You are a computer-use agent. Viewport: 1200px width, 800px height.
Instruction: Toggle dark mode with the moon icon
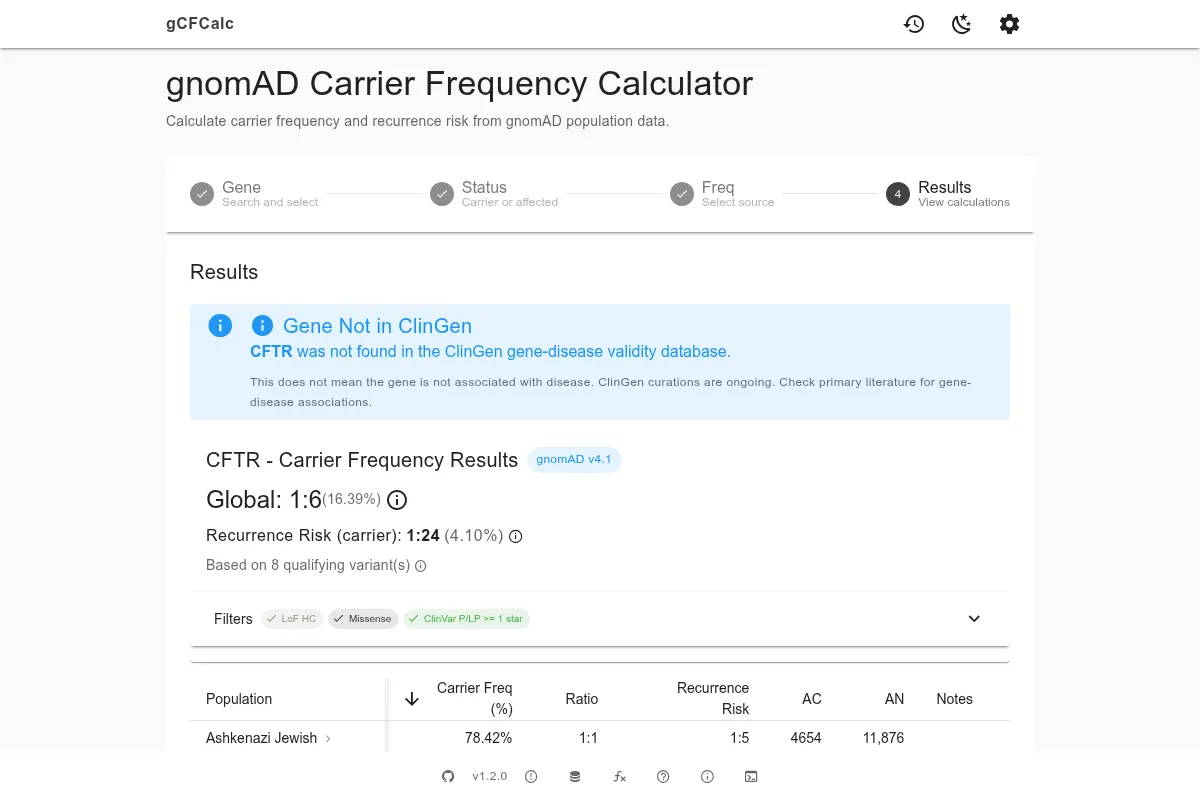point(961,24)
